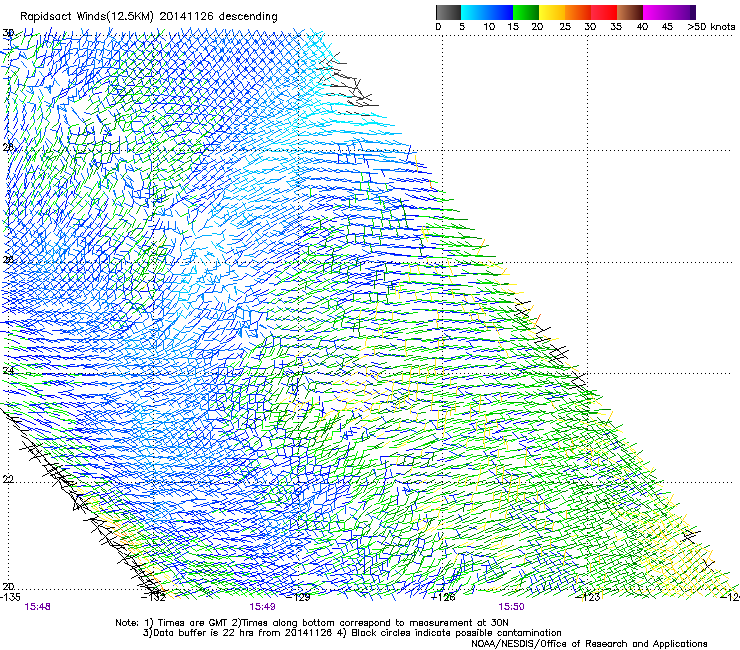Image resolution: width=740 pixels, height=650 pixels.
Task: Click the "45" legend scale label
Action: tap(667, 27)
